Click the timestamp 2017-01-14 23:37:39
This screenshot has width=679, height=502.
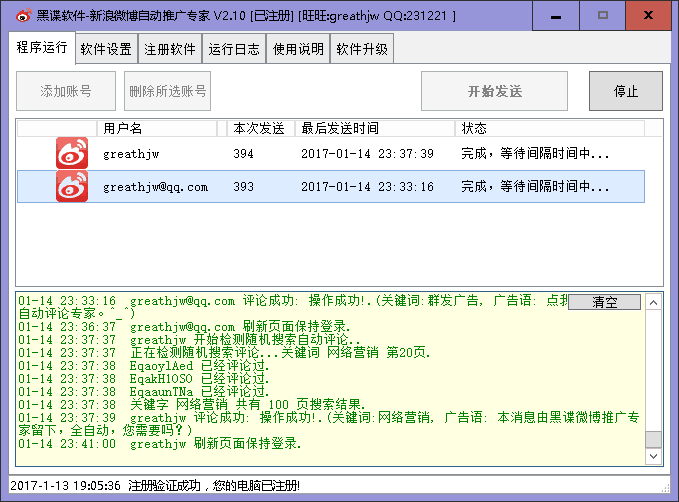tap(367, 154)
